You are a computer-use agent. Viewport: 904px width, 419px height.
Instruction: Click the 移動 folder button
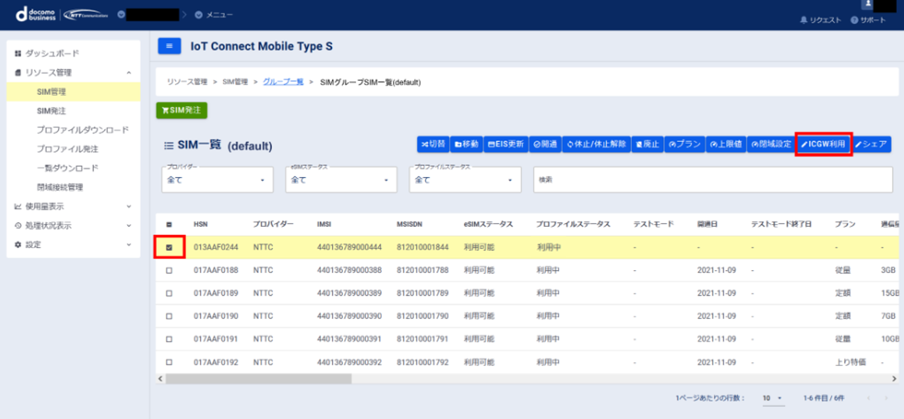pos(466,144)
